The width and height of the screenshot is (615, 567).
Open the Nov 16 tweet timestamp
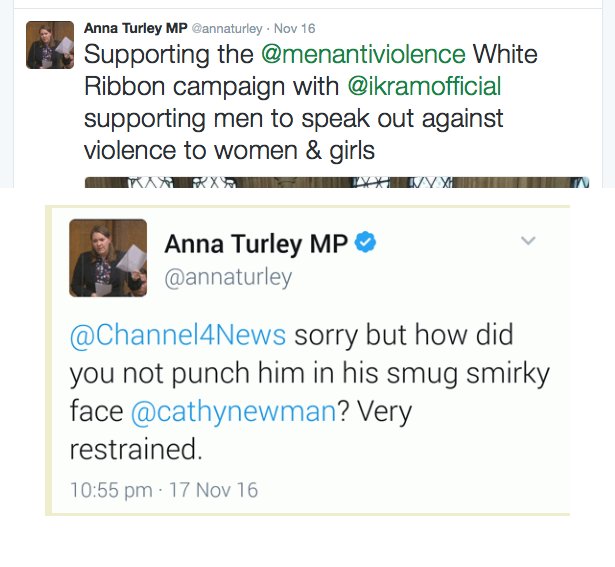click(294, 29)
